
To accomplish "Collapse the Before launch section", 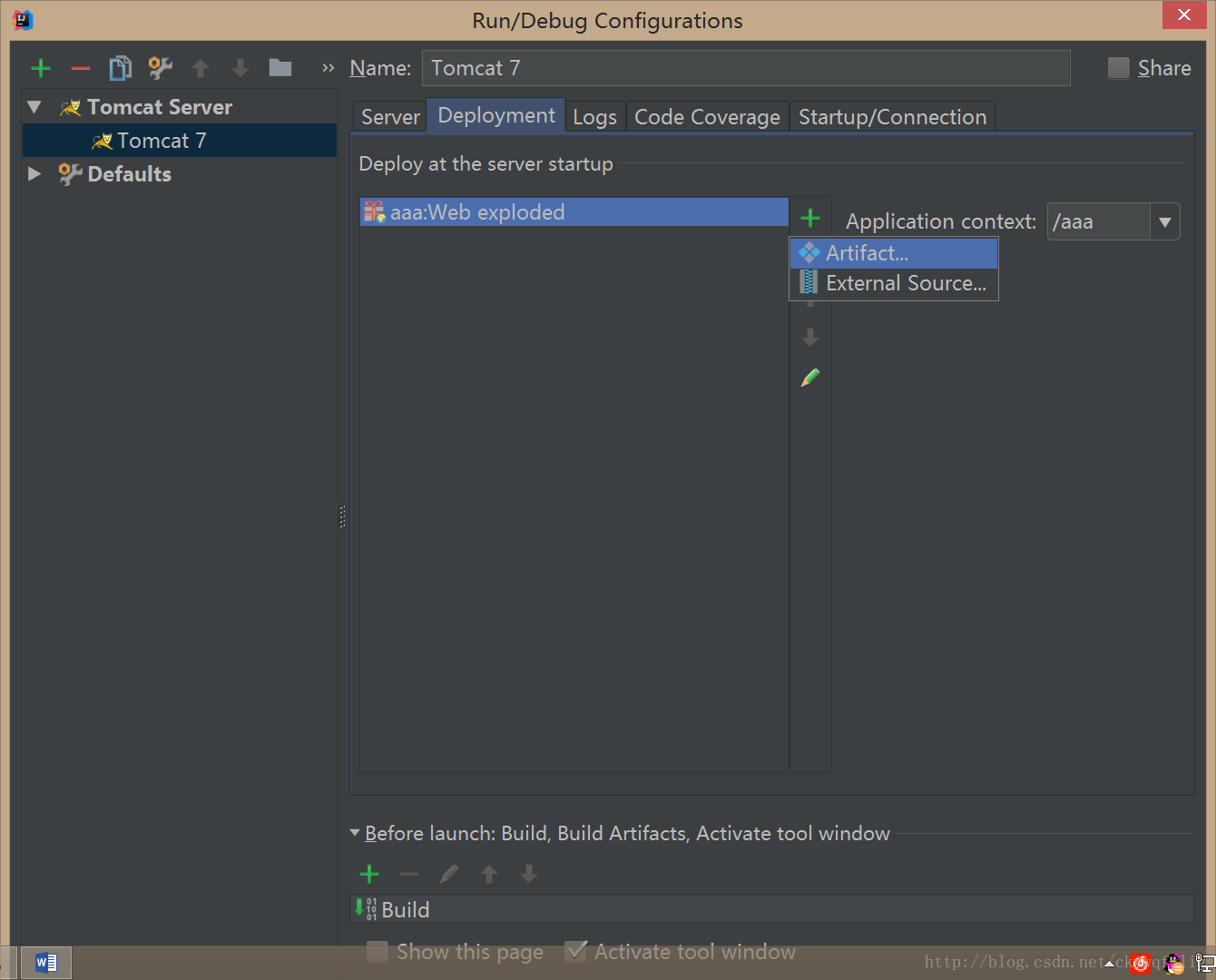I will click(355, 833).
